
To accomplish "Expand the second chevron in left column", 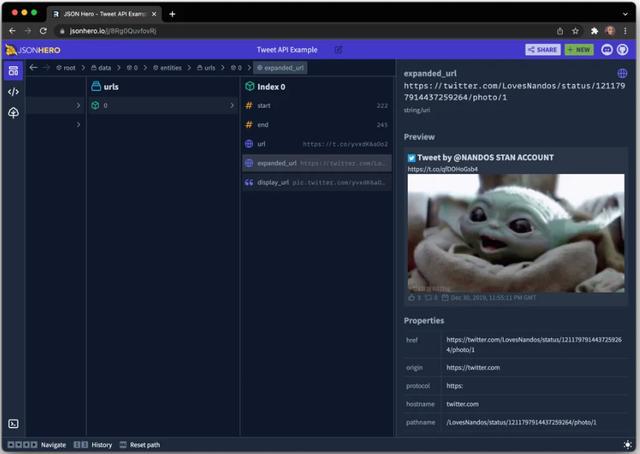I will (78, 124).
